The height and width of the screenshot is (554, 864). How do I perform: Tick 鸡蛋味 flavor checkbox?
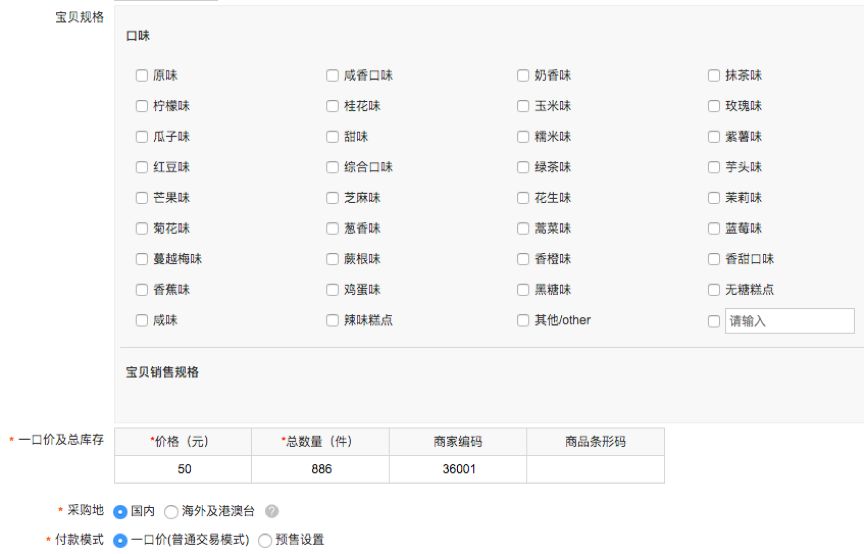pos(332,290)
